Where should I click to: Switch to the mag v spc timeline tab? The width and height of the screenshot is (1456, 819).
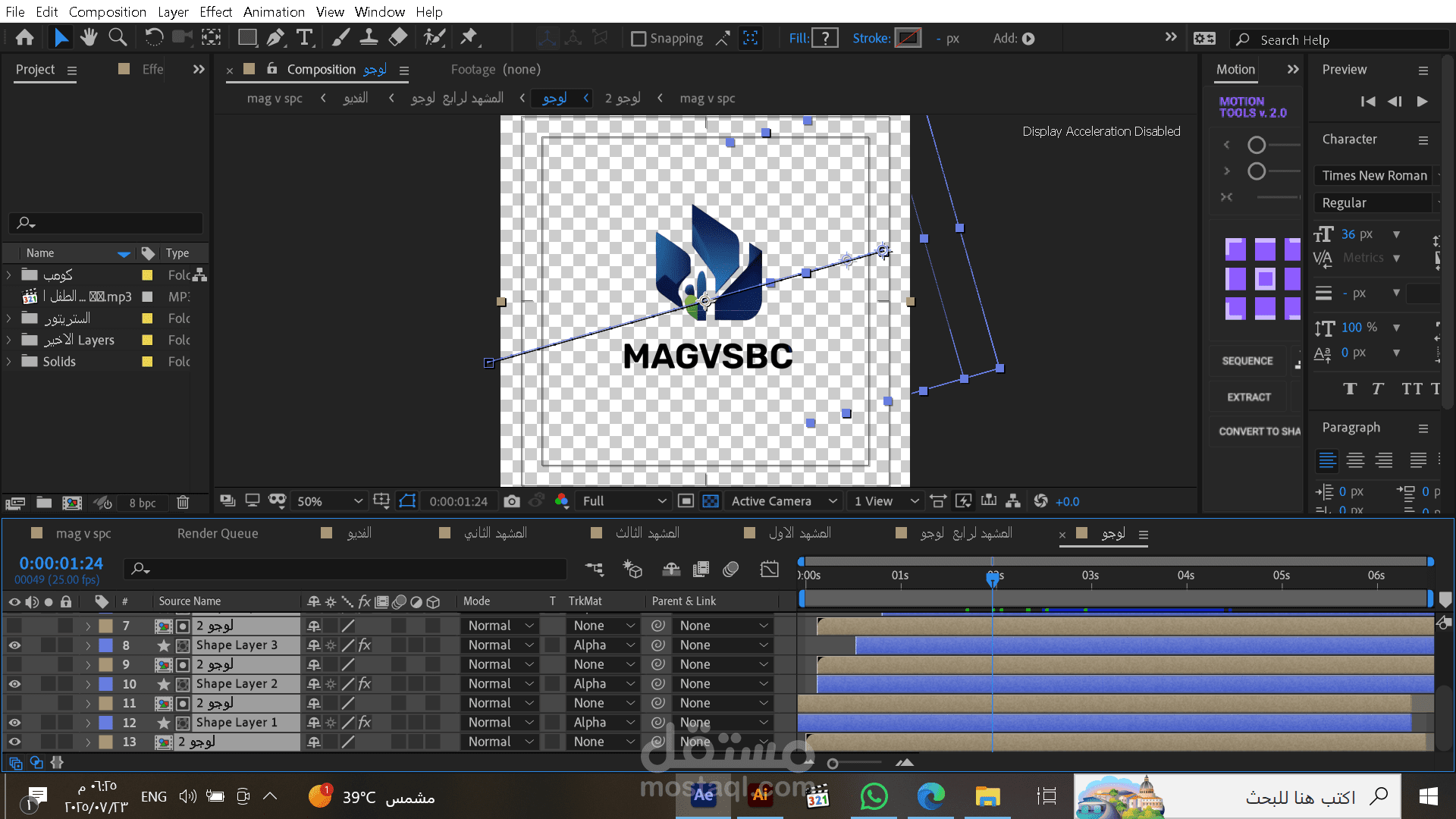(83, 534)
